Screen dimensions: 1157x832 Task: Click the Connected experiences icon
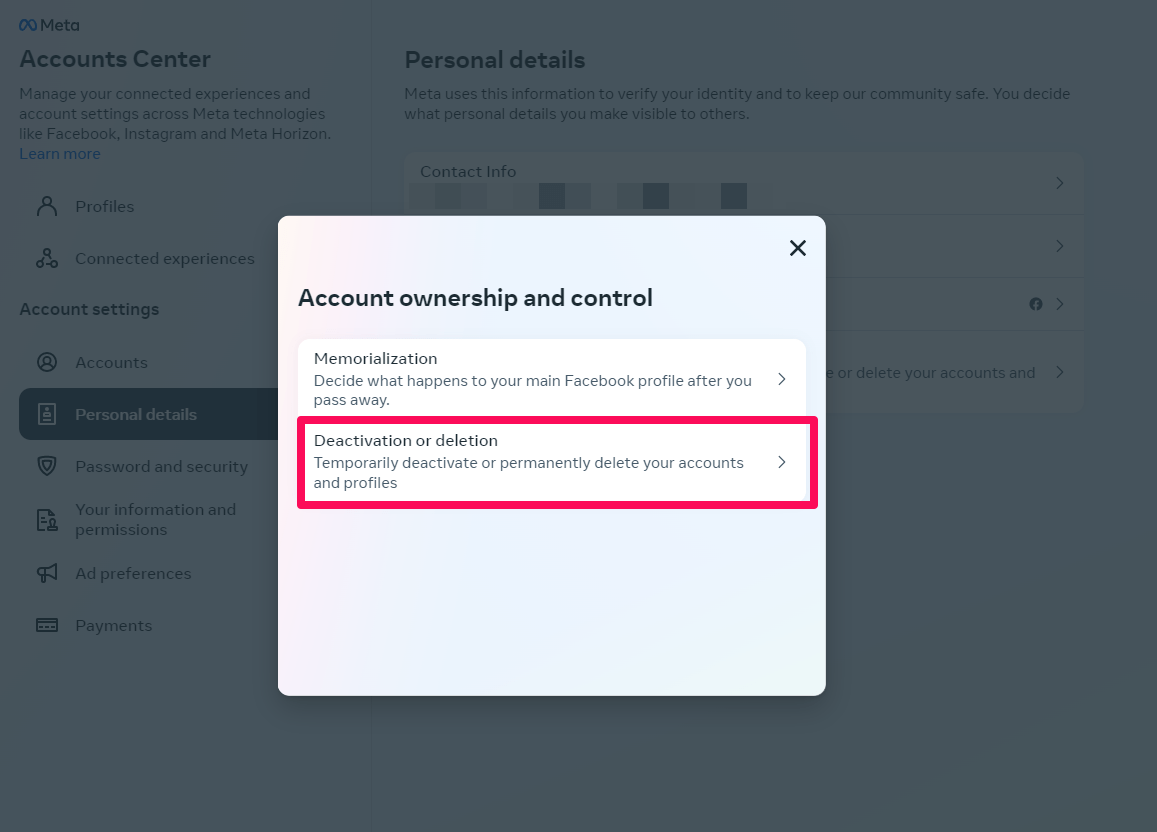coord(47,259)
